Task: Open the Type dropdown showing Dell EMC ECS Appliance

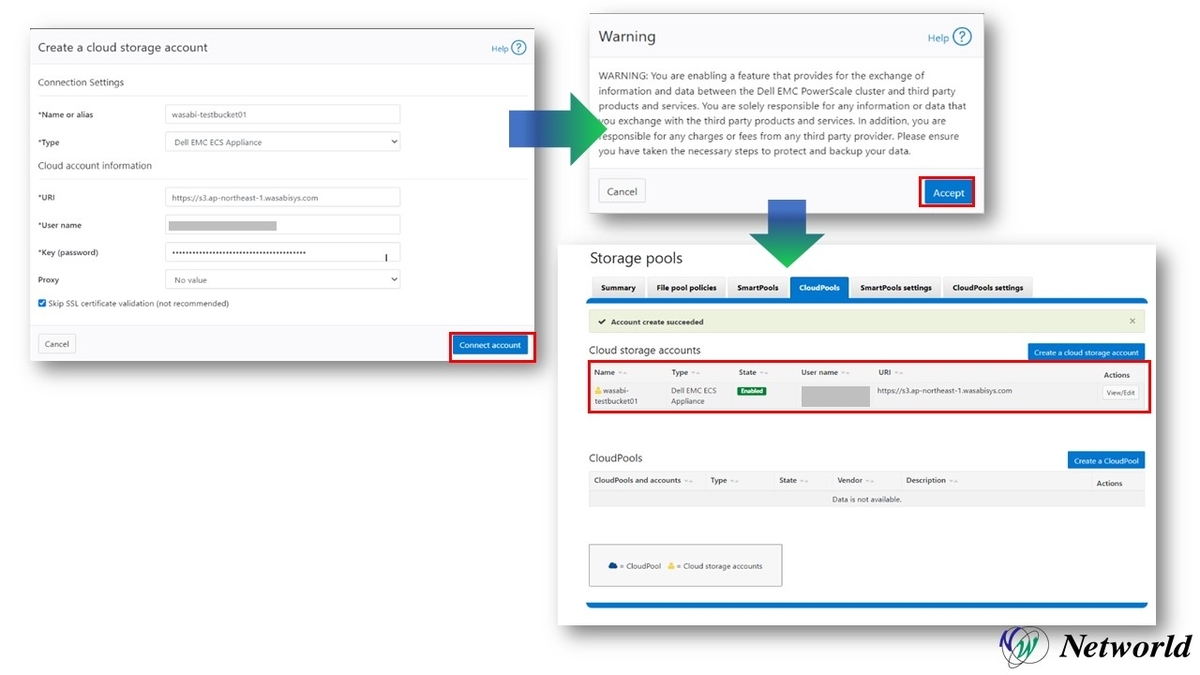Action: pos(283,142)
